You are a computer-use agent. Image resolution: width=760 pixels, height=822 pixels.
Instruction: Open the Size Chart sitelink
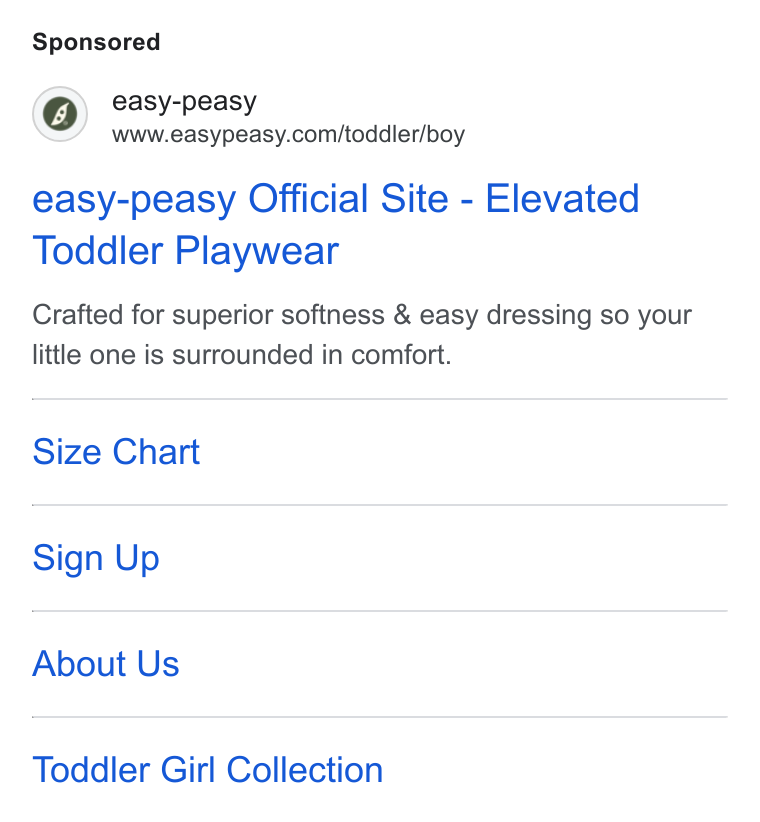[x=116, y=452]
